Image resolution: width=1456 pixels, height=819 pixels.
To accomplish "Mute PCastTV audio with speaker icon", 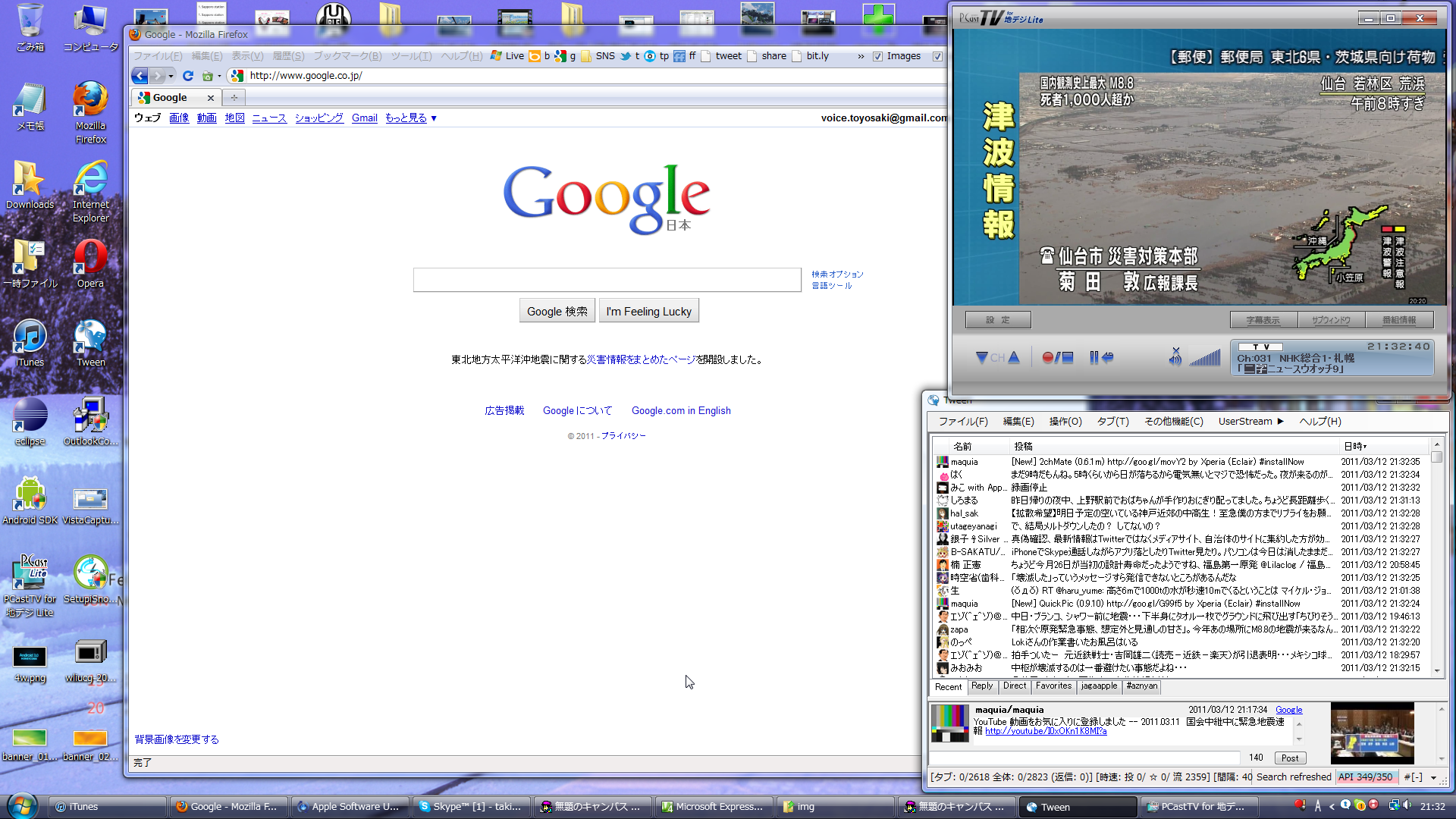I will point(1175,356).
